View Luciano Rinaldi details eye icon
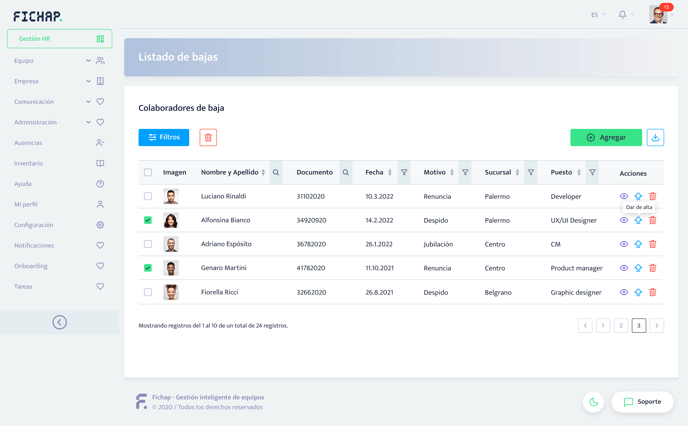The image size is (688, 426). click(624, 196)
